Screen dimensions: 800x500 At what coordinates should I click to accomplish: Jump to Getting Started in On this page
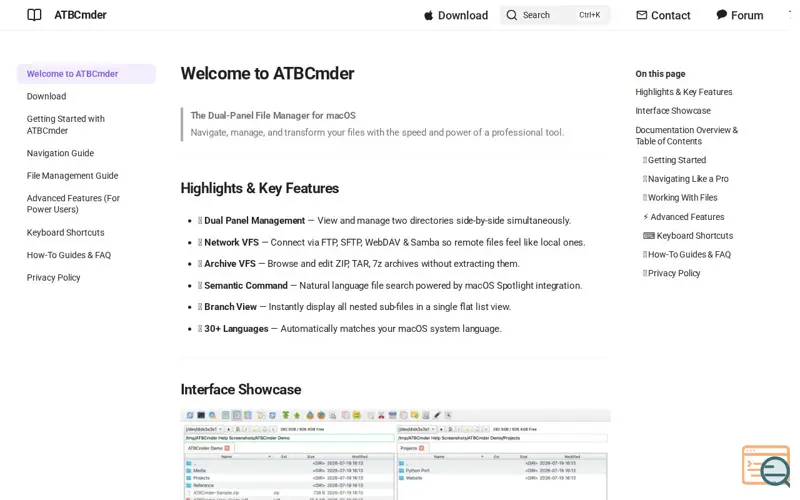(674, 160)
